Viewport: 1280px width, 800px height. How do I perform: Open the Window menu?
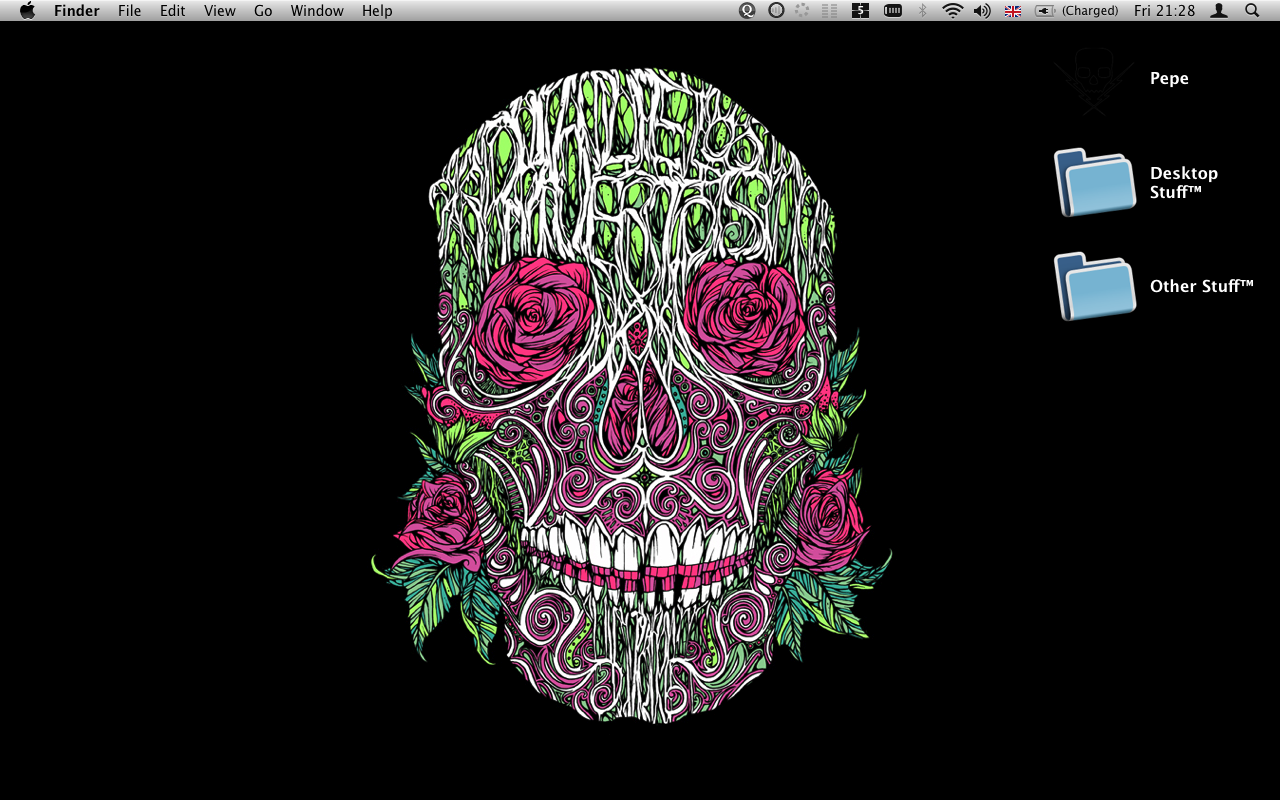(x=317, y=11)
